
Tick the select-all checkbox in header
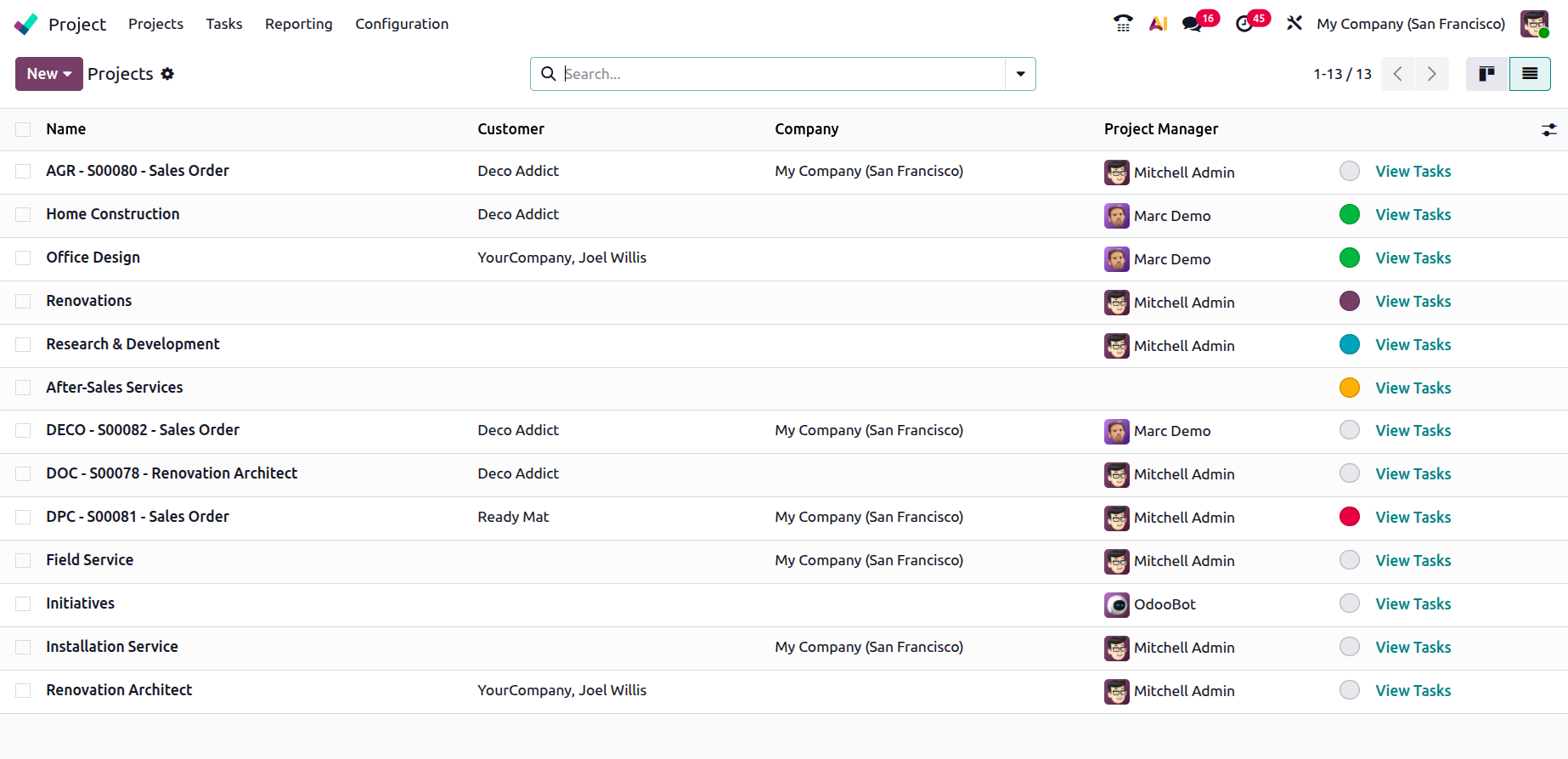(23, 129)
